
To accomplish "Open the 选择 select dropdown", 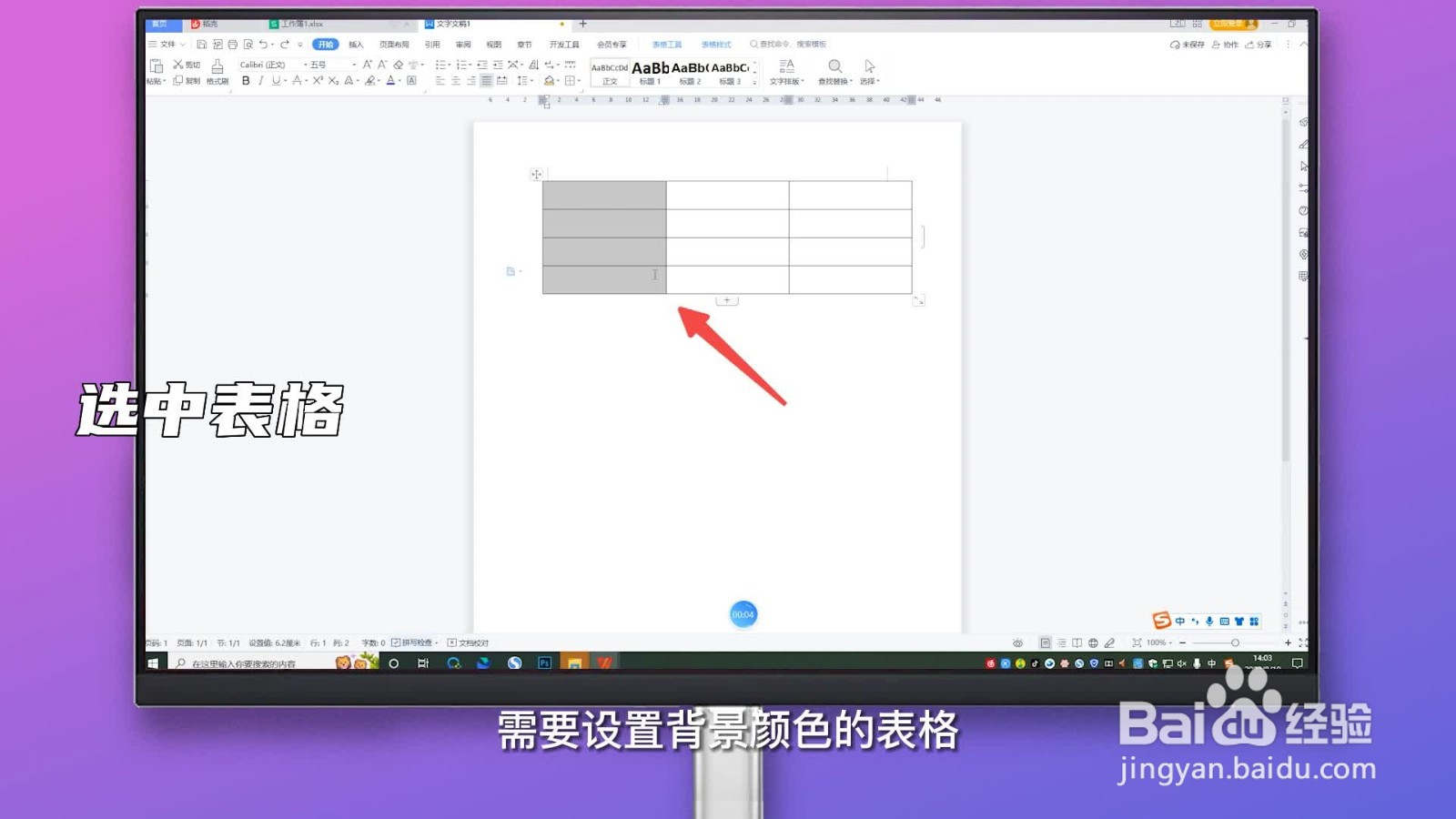I will (870, 72).
